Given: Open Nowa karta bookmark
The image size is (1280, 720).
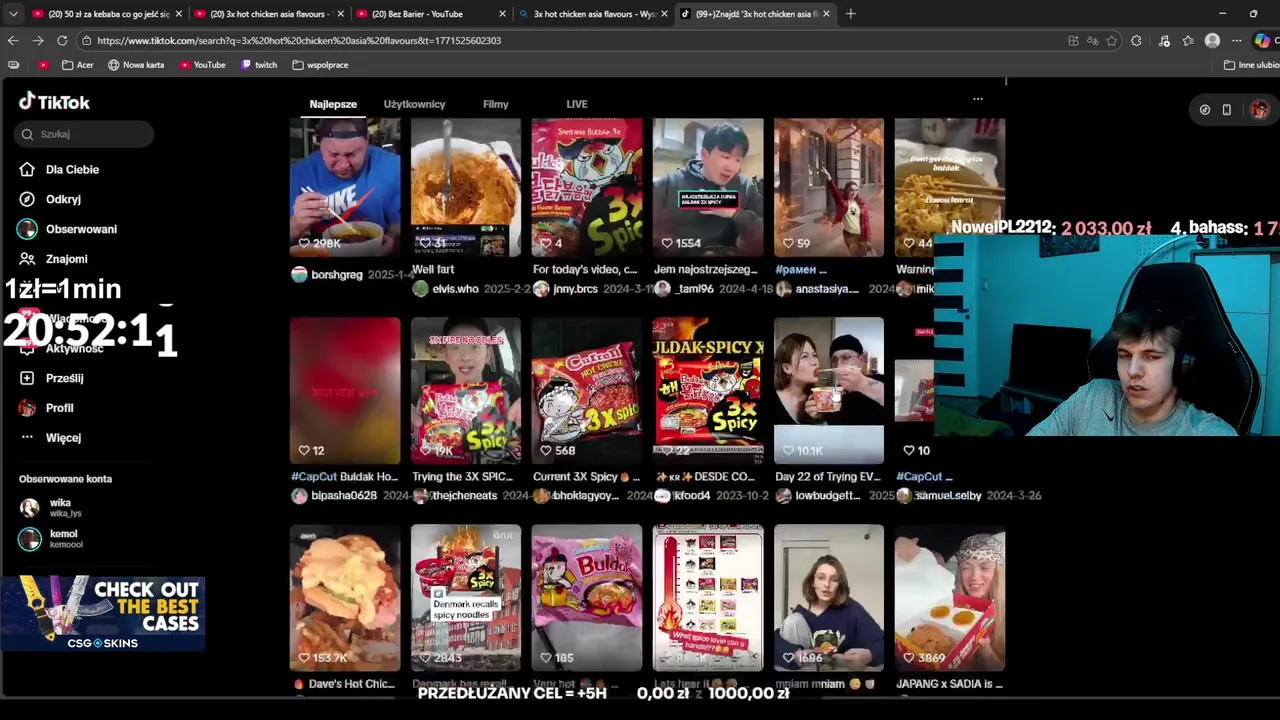Looking at the screenshot, I should 136,65.
